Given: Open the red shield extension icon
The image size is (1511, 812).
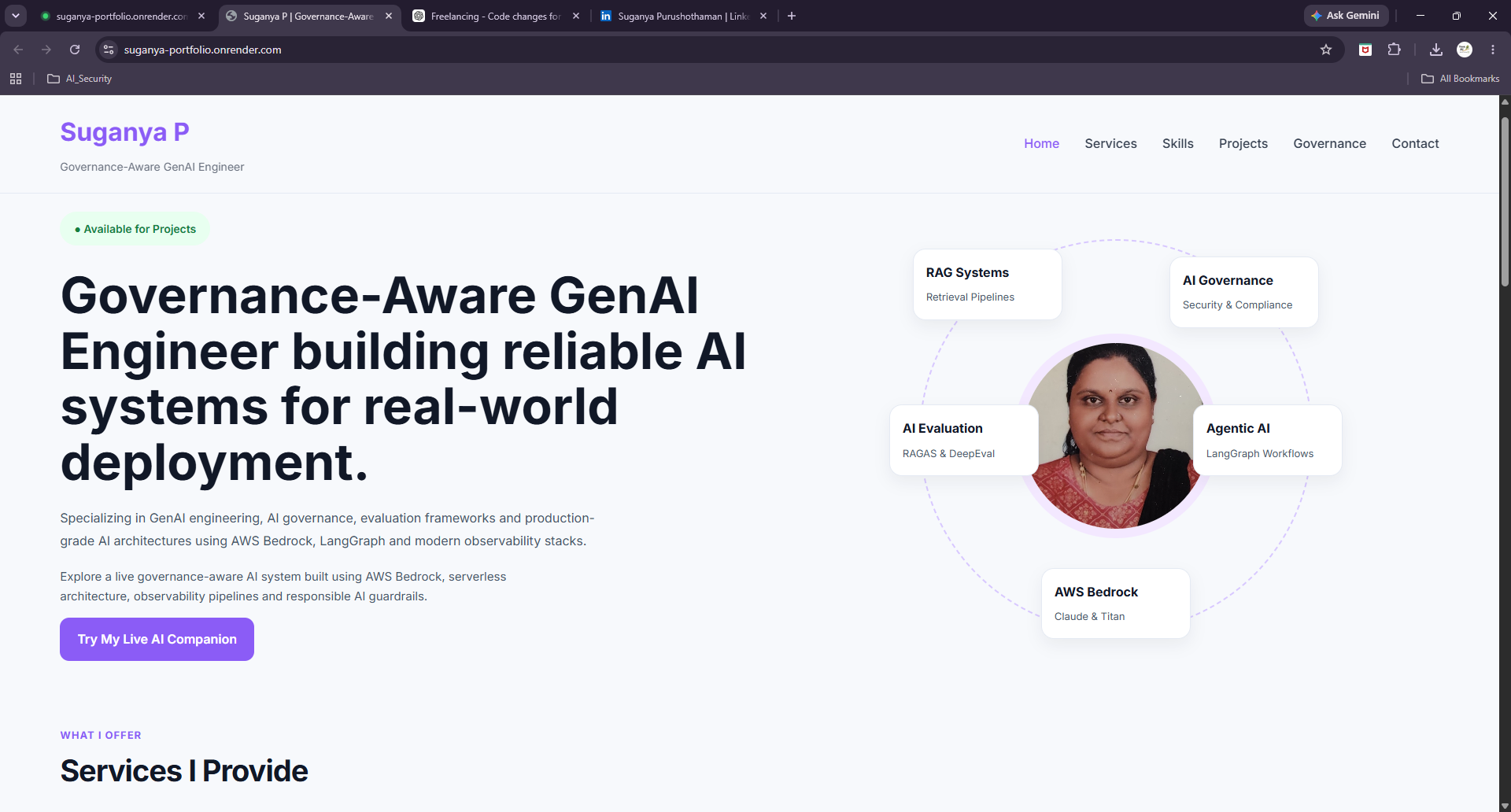Looking at the screenshot, I should (x=1365, y=50).
